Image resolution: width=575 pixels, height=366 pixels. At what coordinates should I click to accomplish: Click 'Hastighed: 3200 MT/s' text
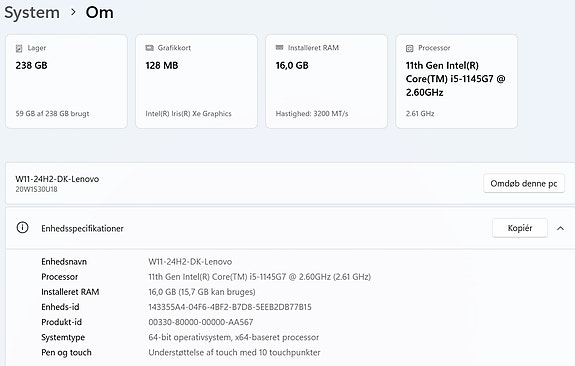tap(312, 114)
